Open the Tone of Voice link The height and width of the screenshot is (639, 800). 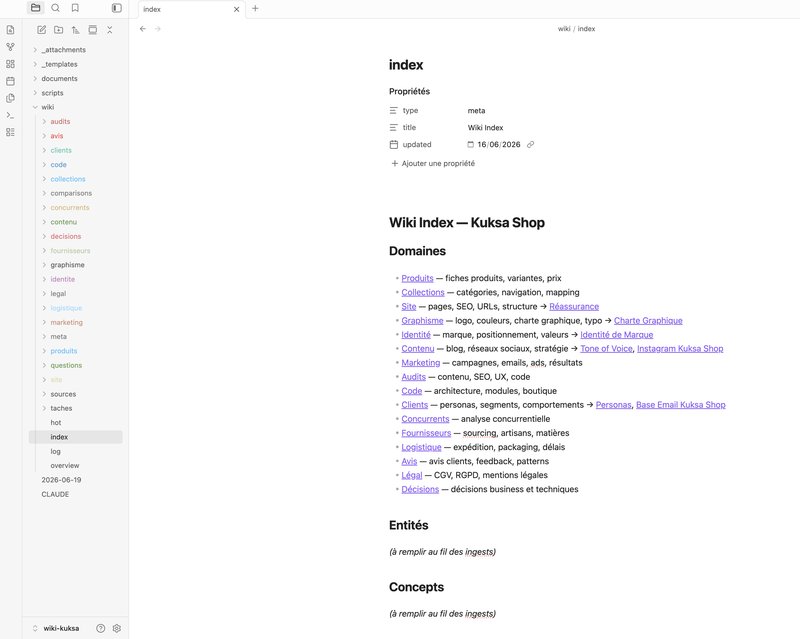[606, 349]
